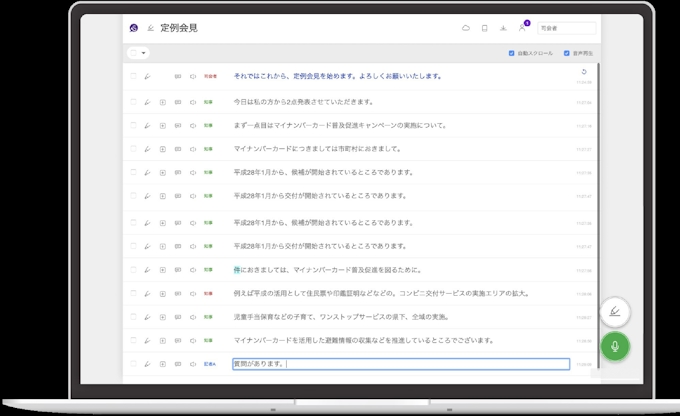Click the undo arrow on the first row
The width and height of the screenshot is (680, 416).
tap(584, 72)
